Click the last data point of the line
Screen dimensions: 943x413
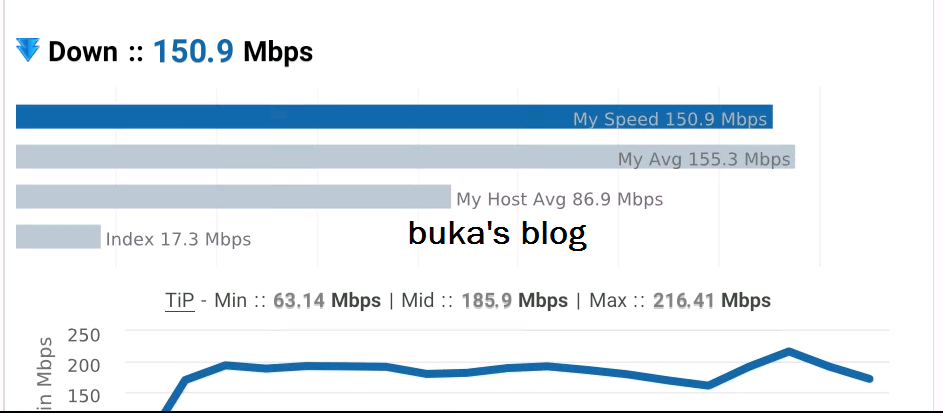(x=870, y=379)
